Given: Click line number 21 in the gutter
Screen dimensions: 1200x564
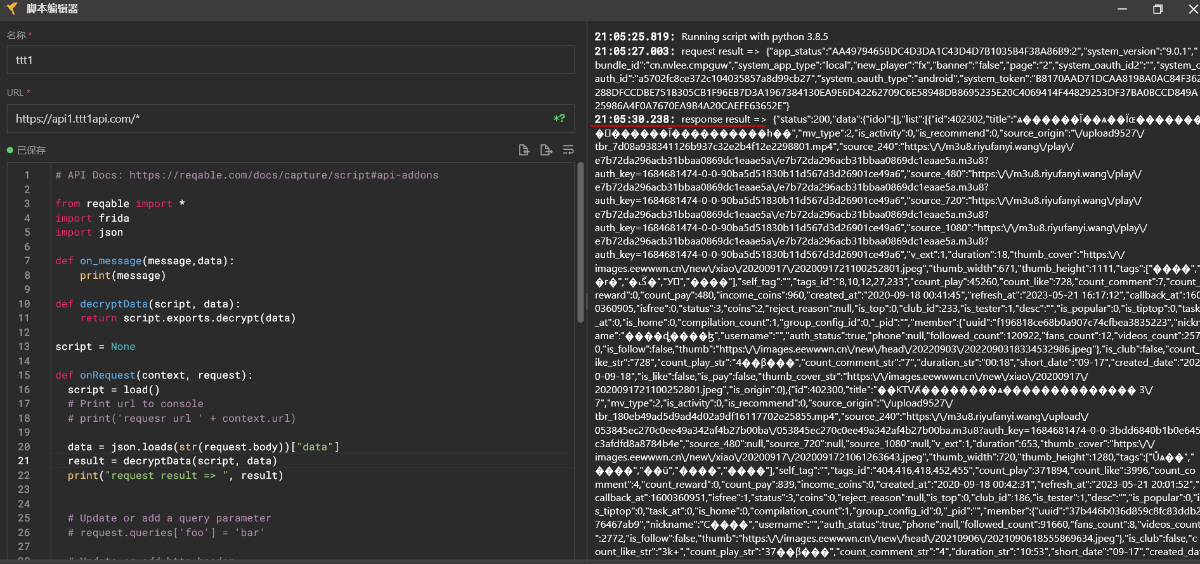Looking at the screenshot, I should coord(24,461).
